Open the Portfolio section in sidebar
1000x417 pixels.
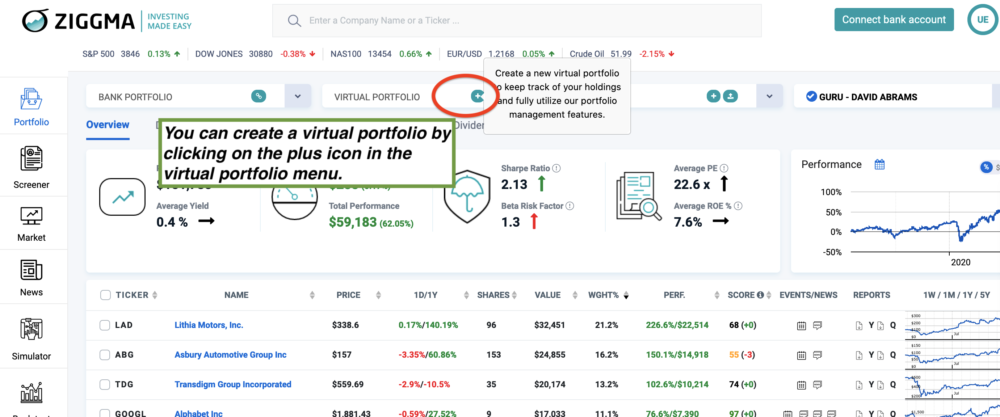tap(32, 107)
